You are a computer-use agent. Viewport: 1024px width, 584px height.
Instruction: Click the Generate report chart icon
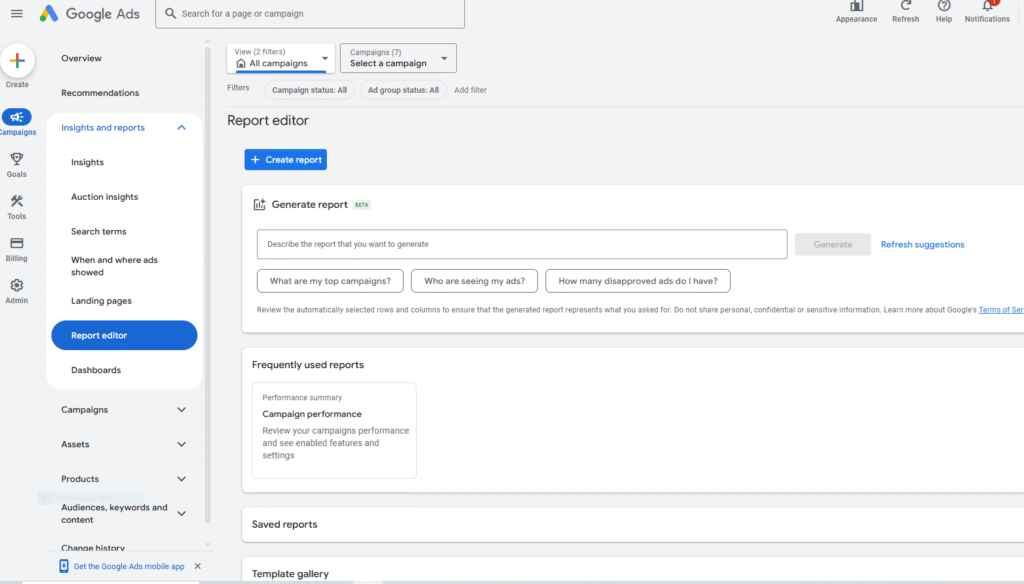tap(259, 204)
